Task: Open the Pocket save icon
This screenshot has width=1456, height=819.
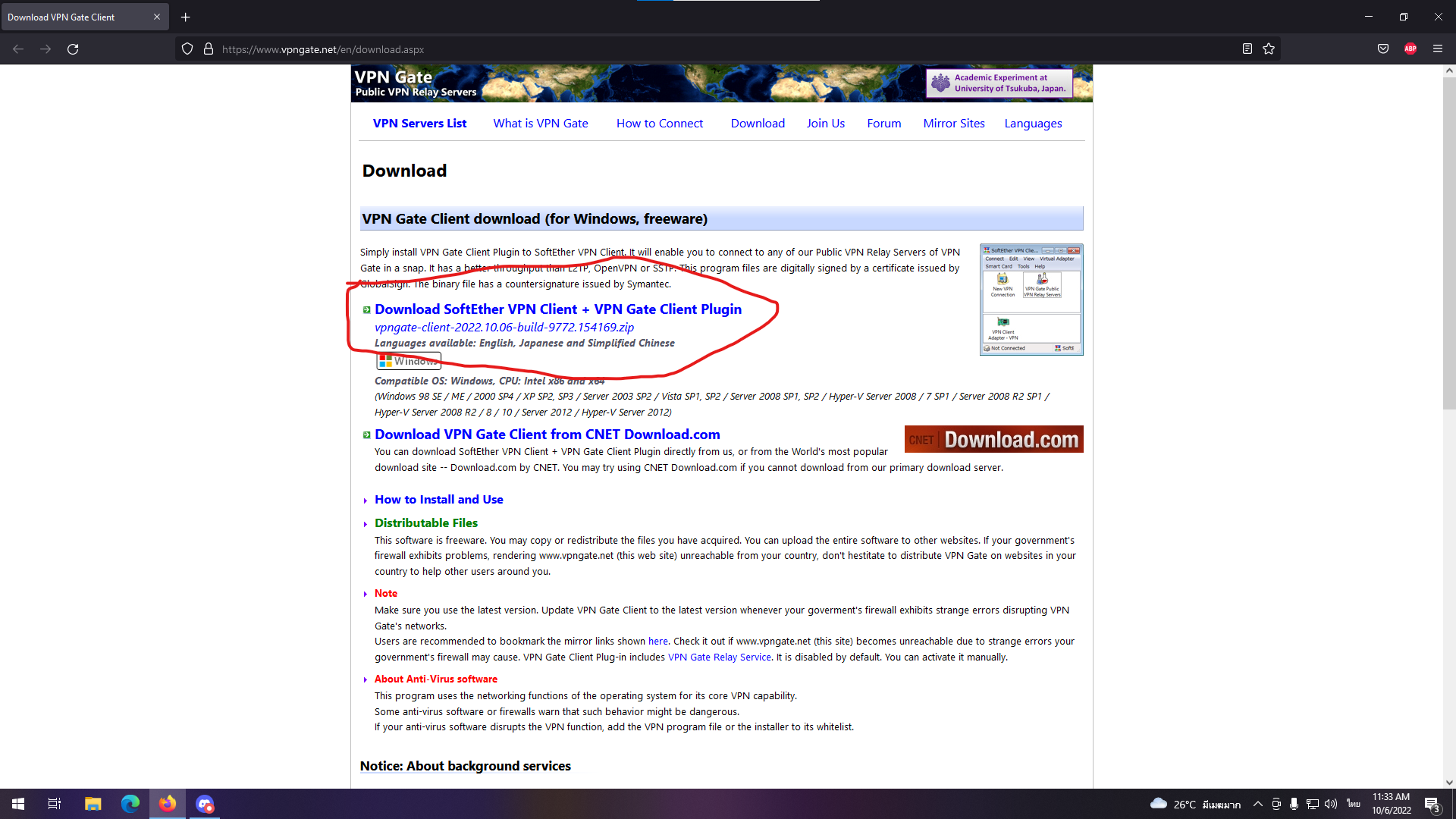Action: click(1383, 49)
